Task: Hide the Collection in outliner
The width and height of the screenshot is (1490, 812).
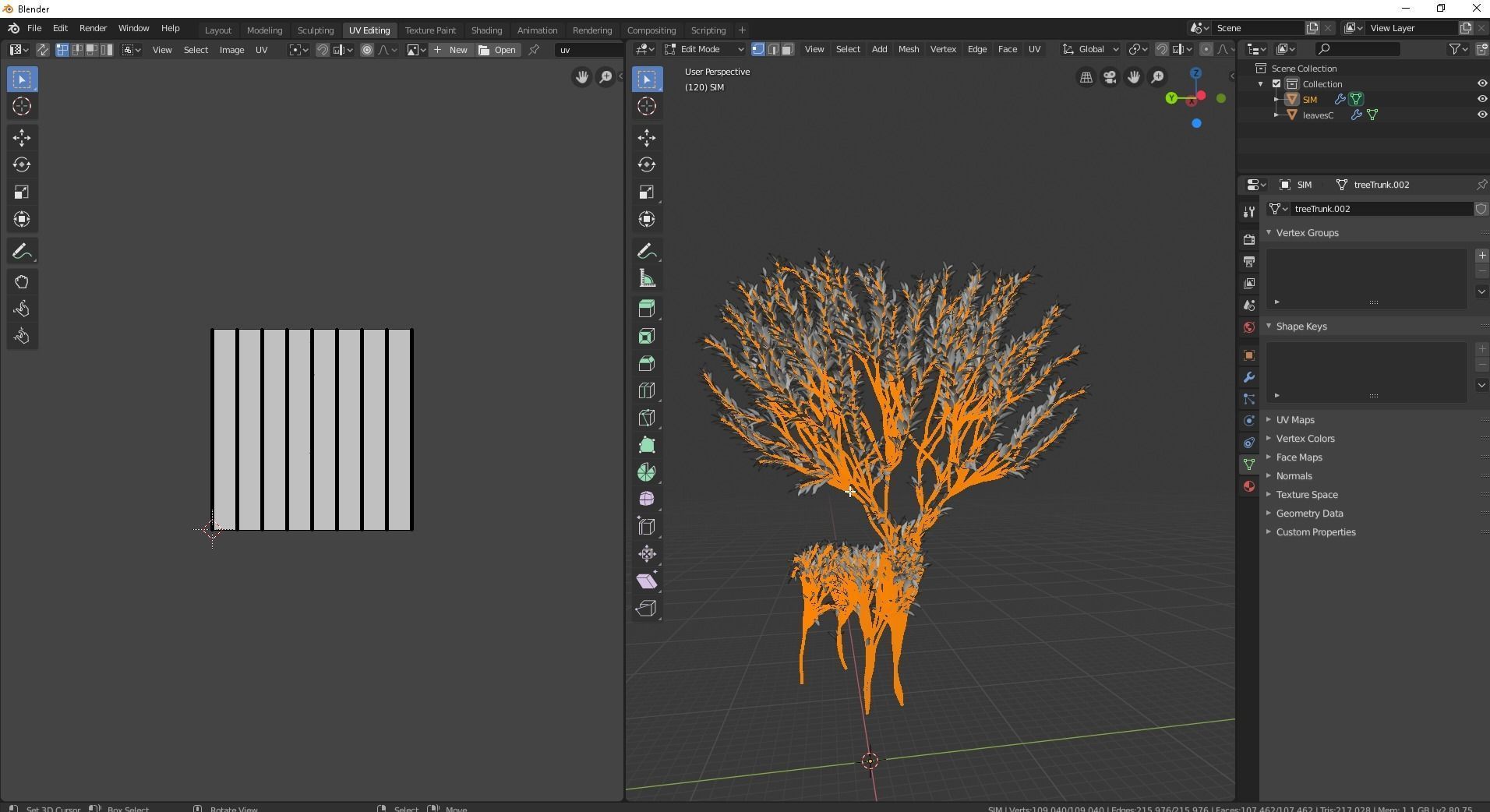Action: pyautogui.click(x=1481, y=84)
